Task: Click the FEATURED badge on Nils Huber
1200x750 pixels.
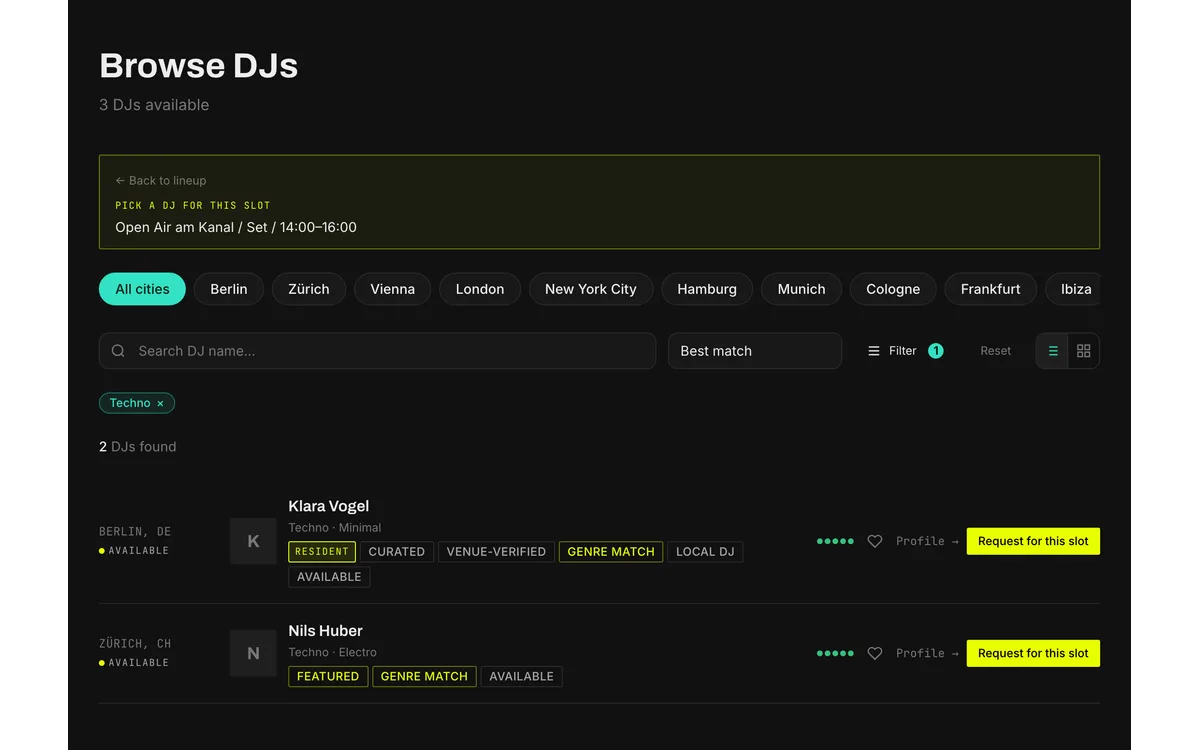Action: pyautogui.click(x=328, y=677)
